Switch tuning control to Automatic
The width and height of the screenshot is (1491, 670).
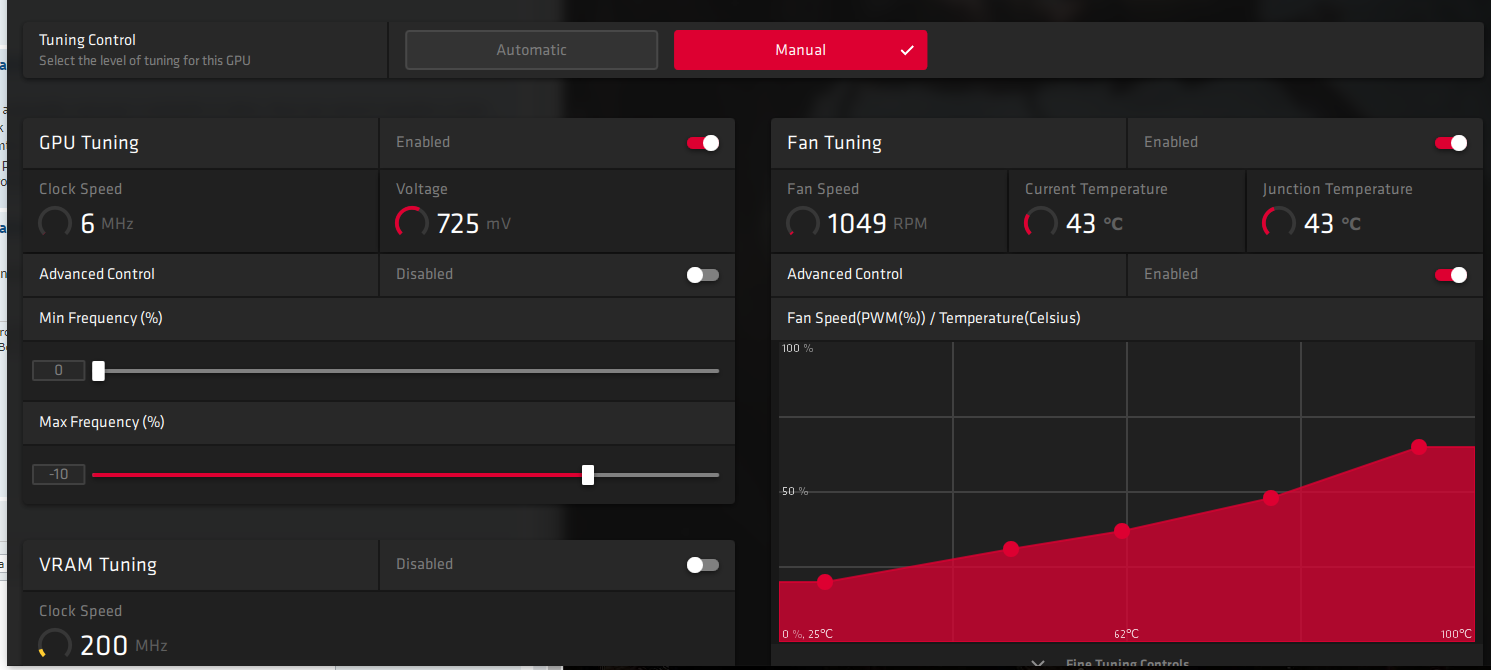(531, 50)
